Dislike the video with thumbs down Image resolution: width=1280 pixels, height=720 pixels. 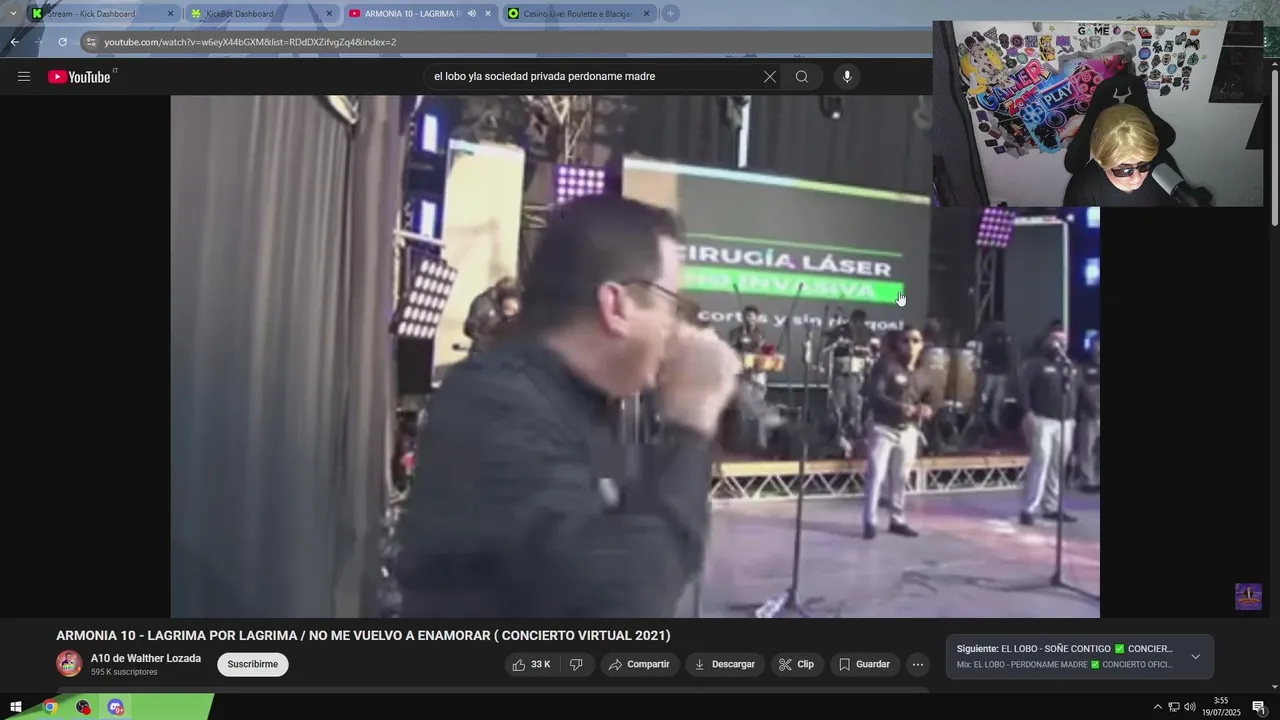[577, 664]
